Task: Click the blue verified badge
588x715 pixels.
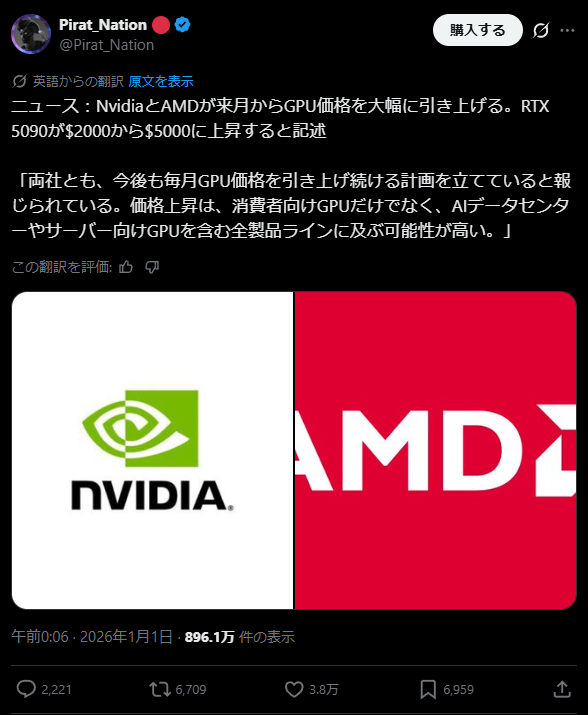Action: click(182, 25)
